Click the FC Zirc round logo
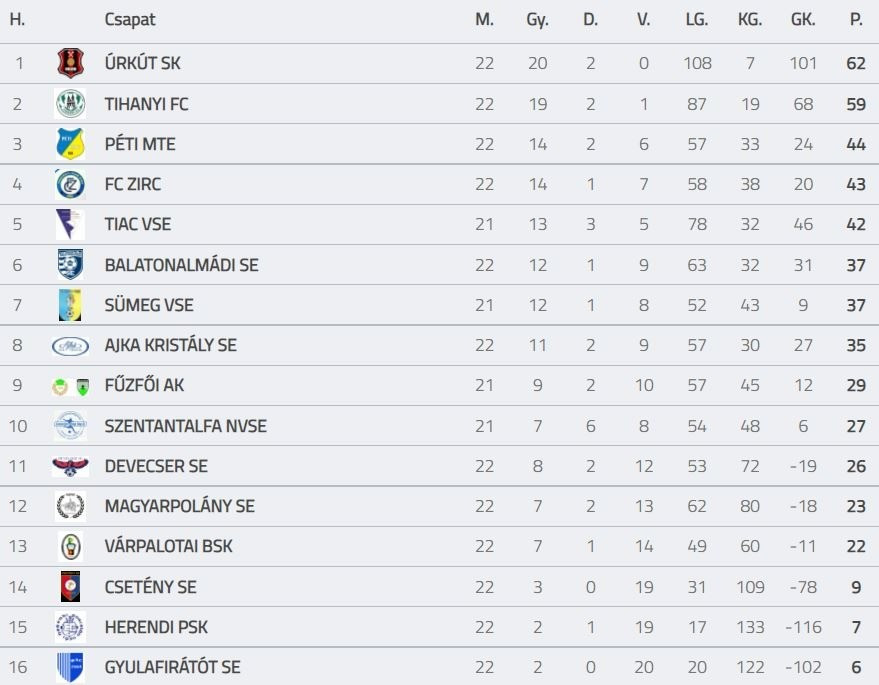Image resolution: width=879 pixels, height=685 pixels. pos(70,184)
